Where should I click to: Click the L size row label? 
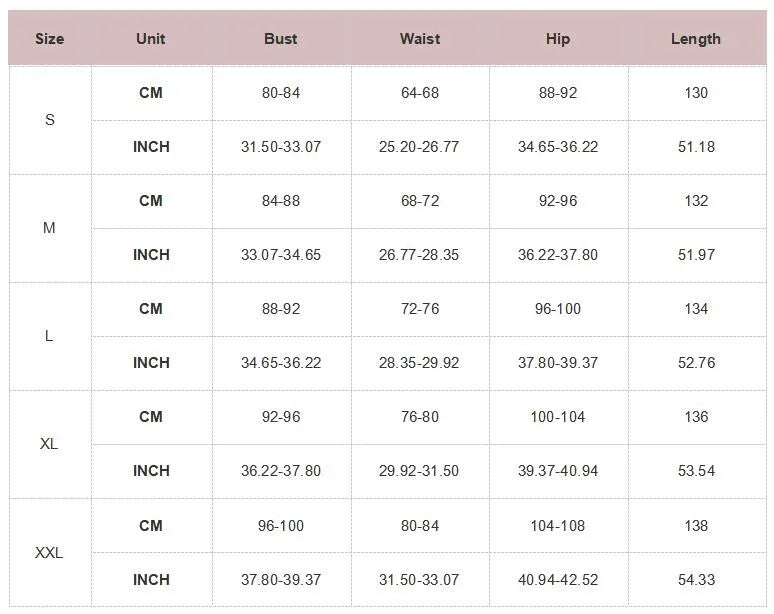pos(49,336)
